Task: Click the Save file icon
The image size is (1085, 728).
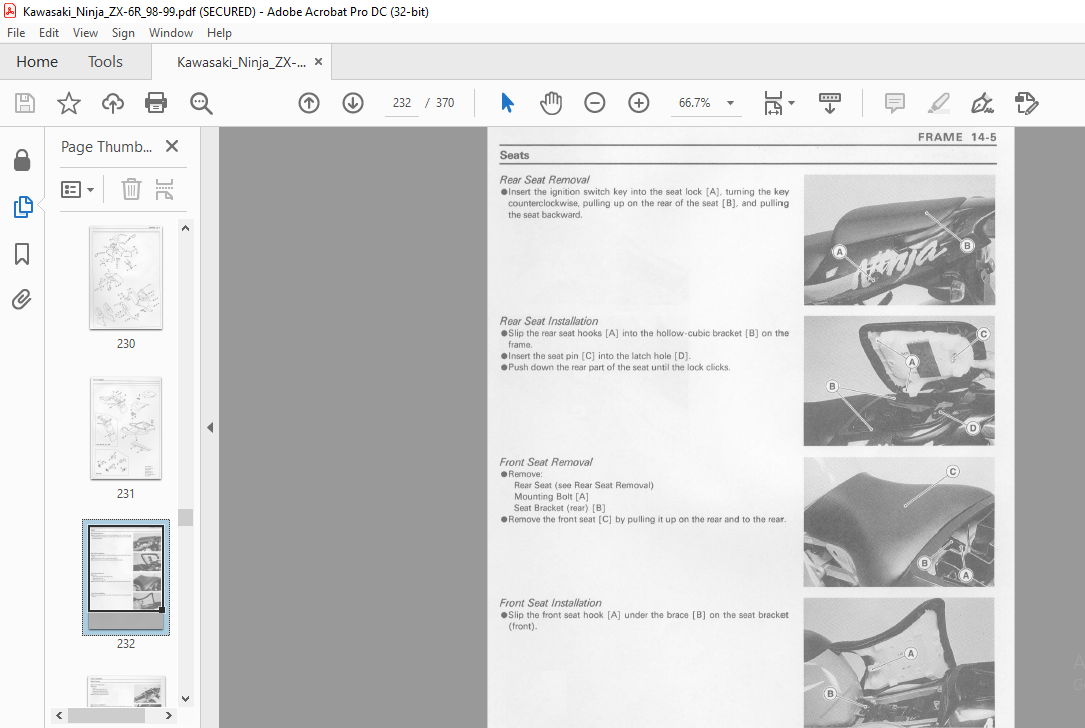Action: coord(25,103)
